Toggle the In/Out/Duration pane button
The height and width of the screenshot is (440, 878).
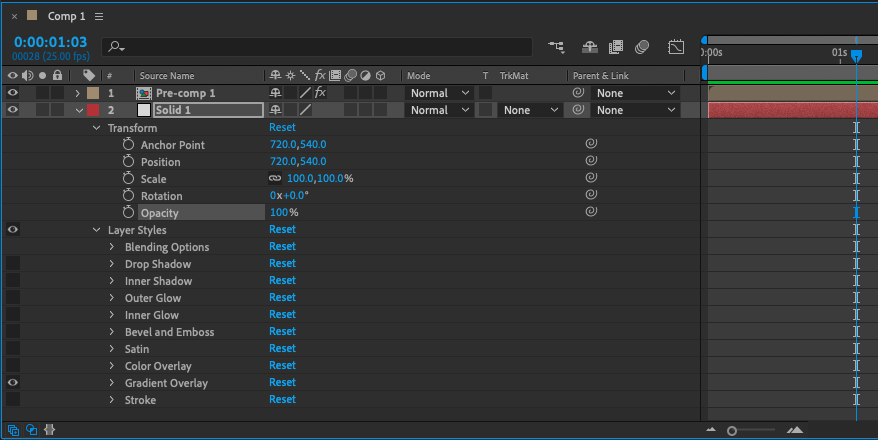coord(49,430)
